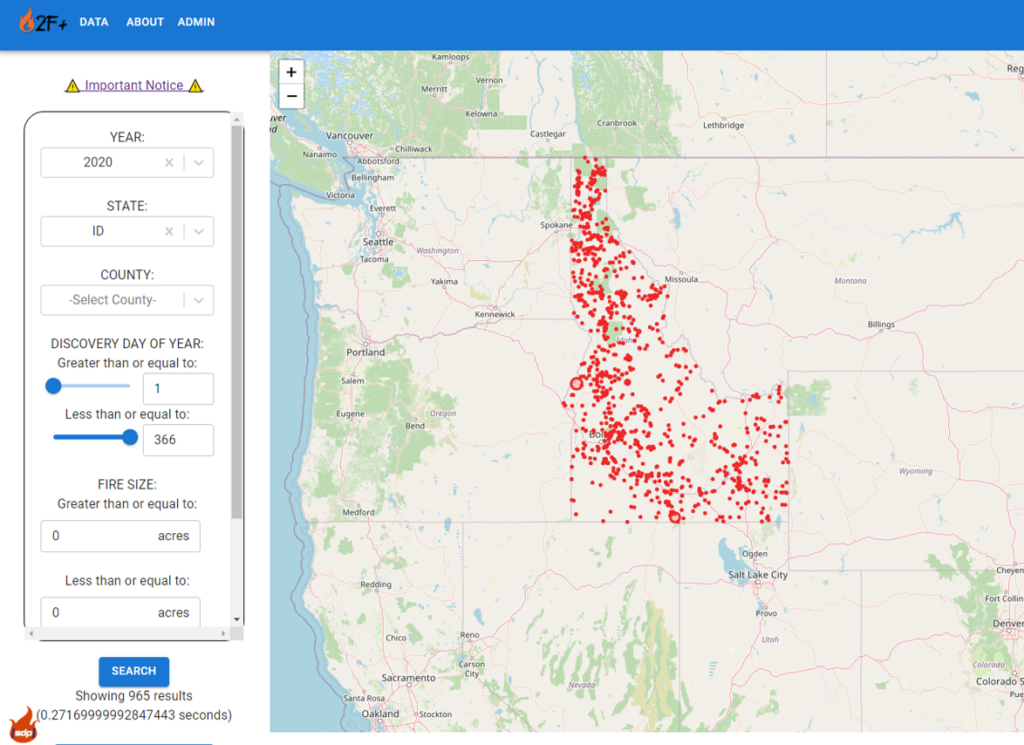Click the filter panel scroll up arrow
The width and height of the screenshot is (1024, 745).
point(237,119)
